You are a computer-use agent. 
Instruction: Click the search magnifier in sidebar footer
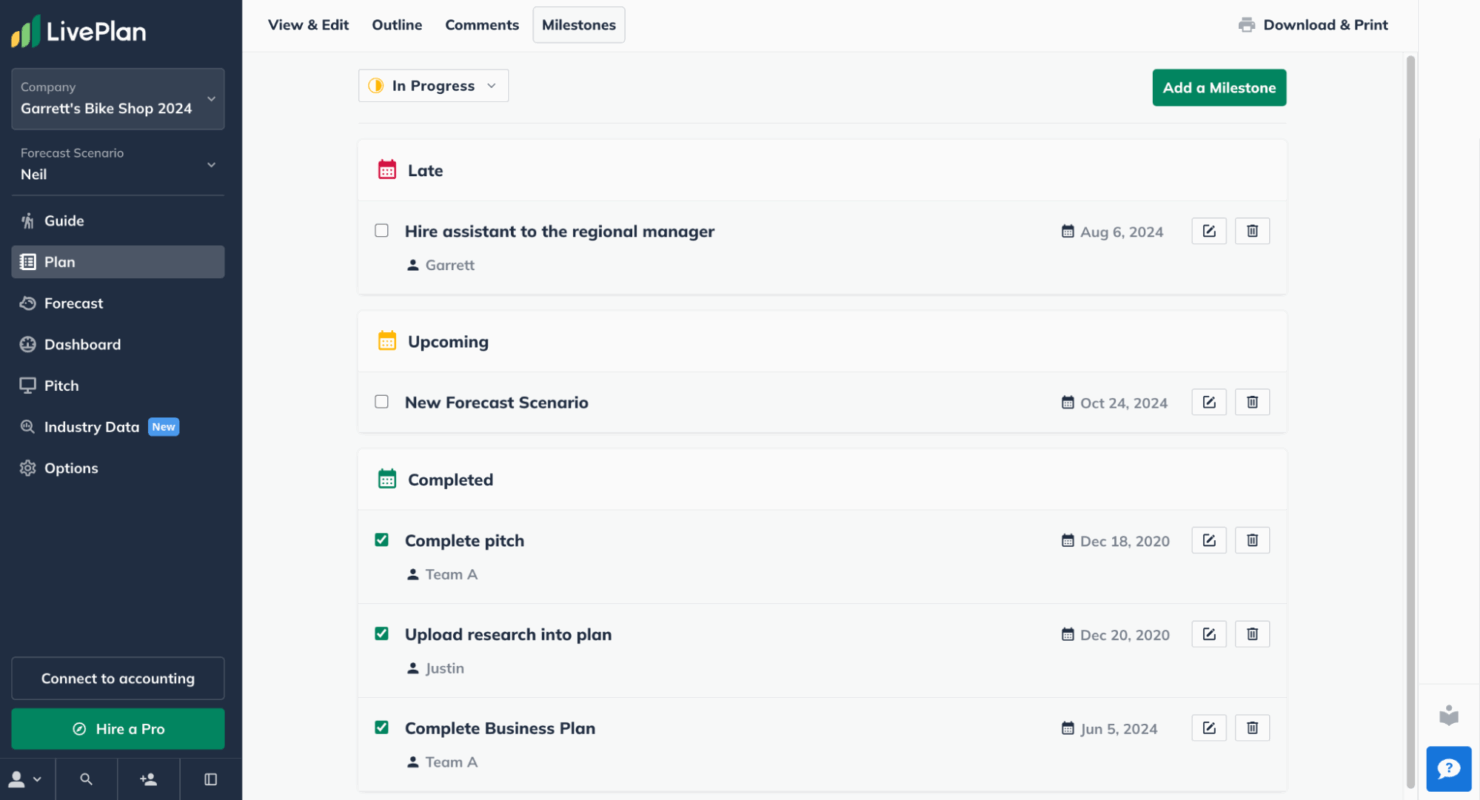[86, 779]
